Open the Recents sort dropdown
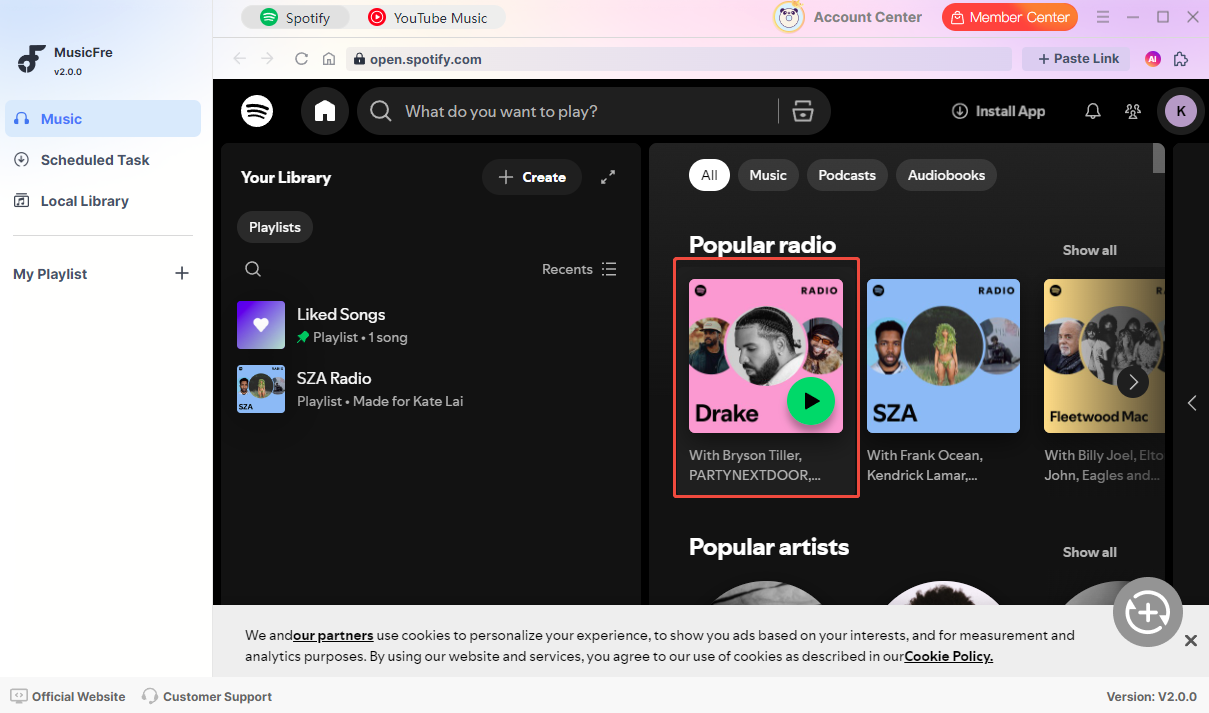This screenshot has height=713, width=1209. (x=579, y=269)
